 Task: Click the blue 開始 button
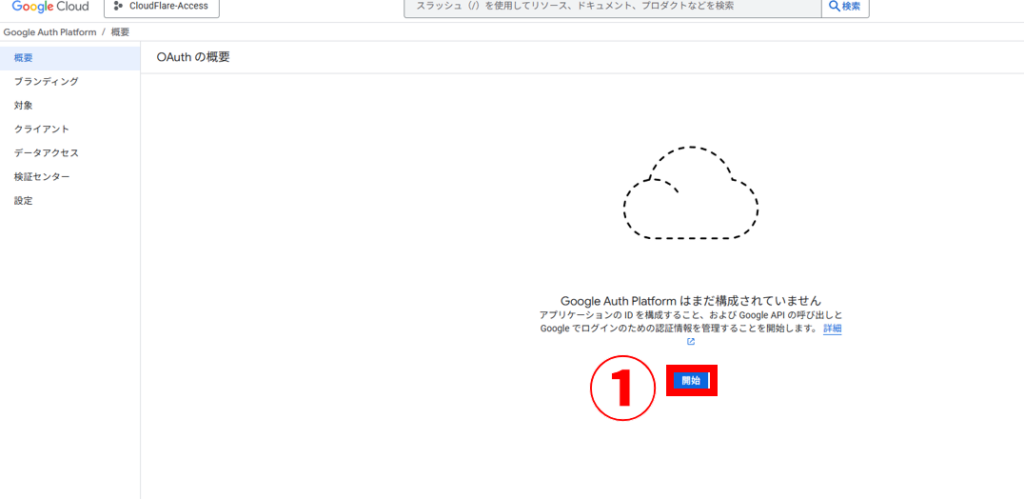691,381
